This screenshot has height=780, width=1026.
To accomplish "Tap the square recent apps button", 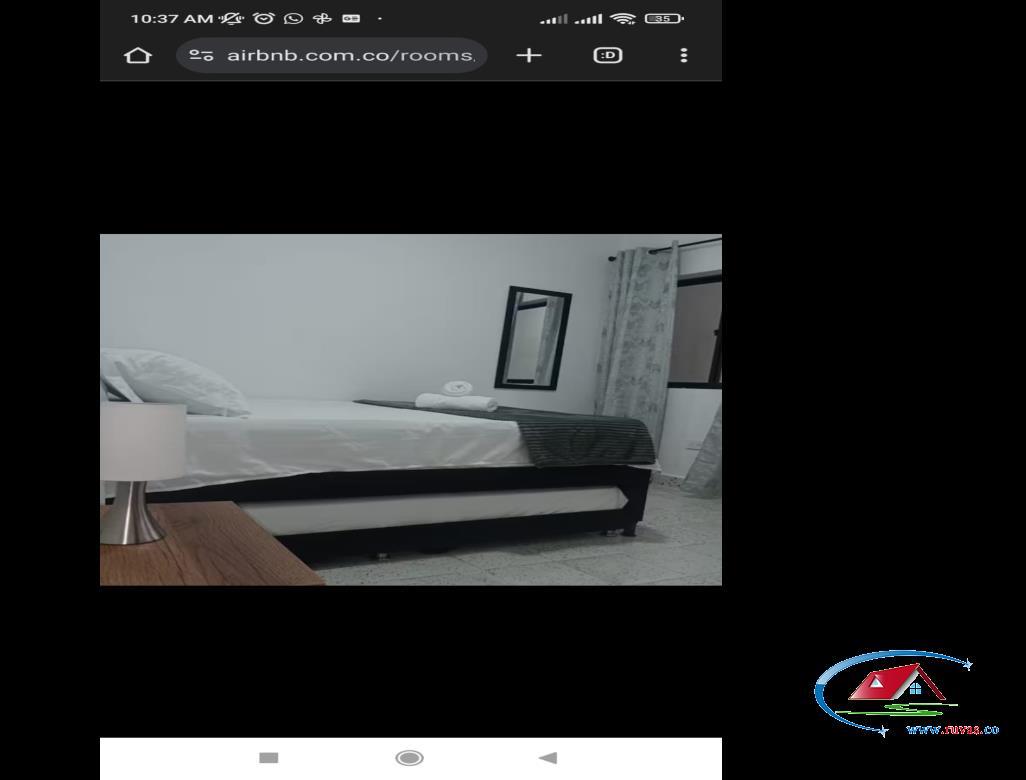I will click(269, 758).
